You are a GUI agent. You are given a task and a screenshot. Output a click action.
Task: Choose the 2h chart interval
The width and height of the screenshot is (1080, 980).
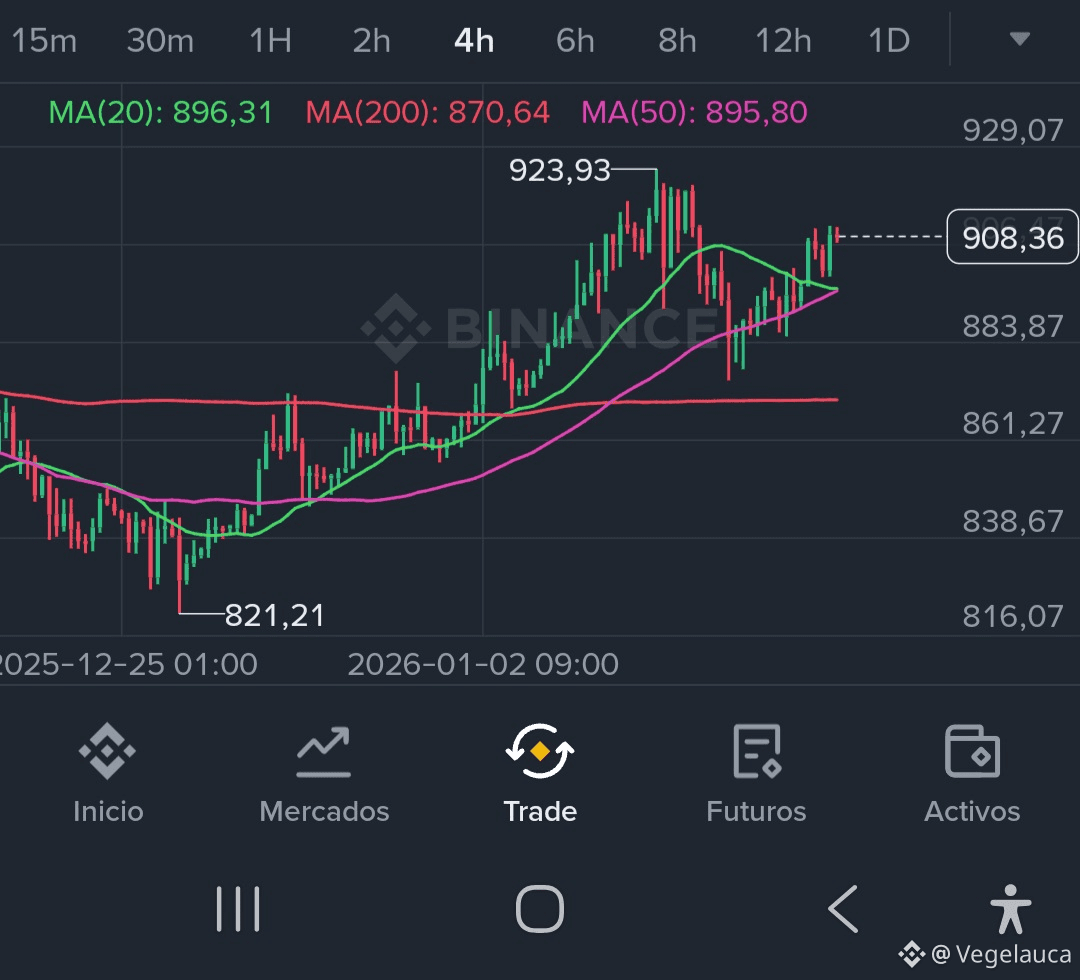click(371, 41)
